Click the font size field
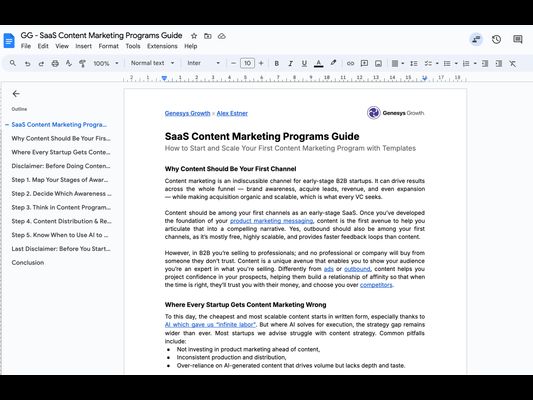The width and height of the screenshot is (533, 400). (x=247, y=63)
